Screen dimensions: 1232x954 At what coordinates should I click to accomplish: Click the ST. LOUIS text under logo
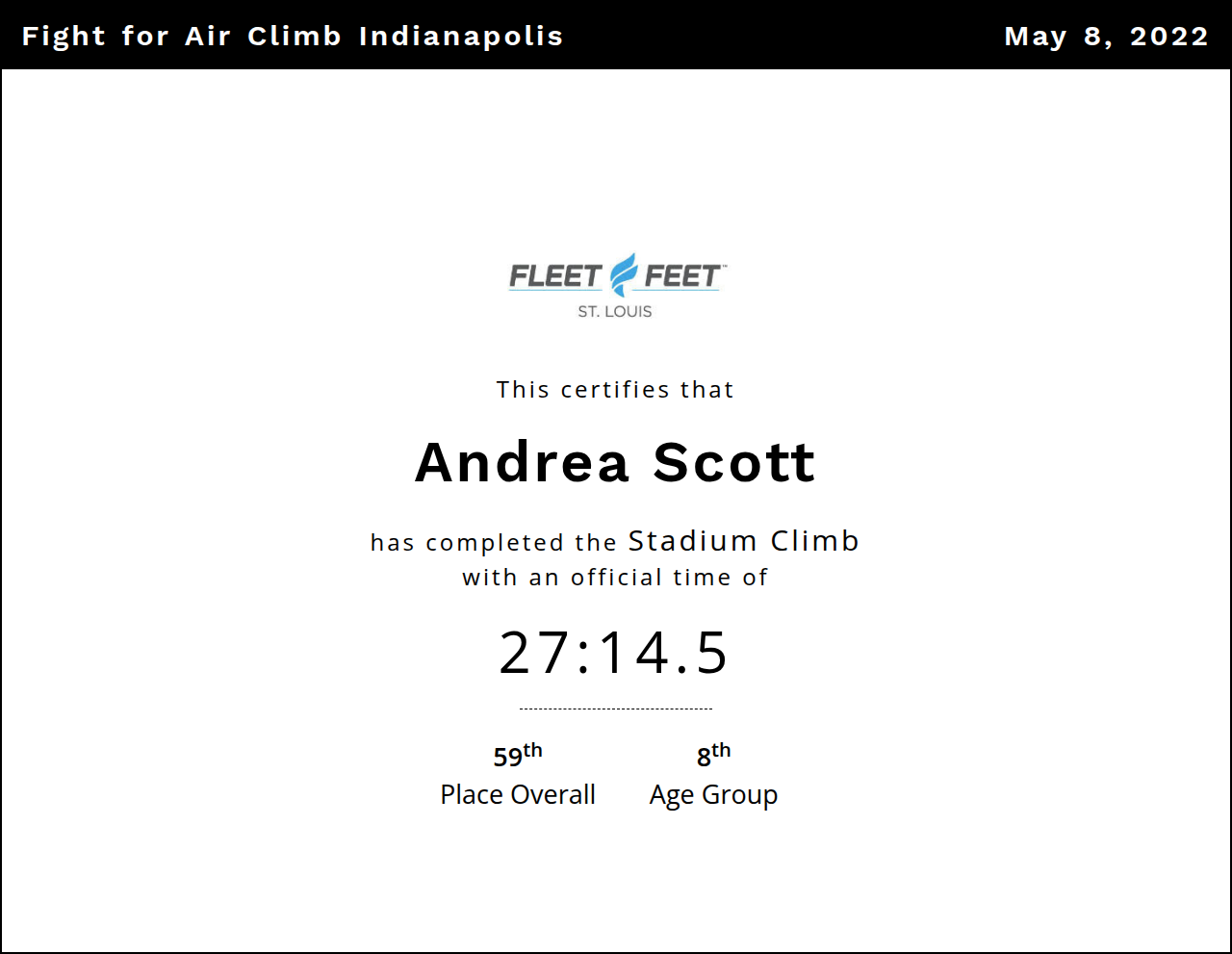pos(615,312)
